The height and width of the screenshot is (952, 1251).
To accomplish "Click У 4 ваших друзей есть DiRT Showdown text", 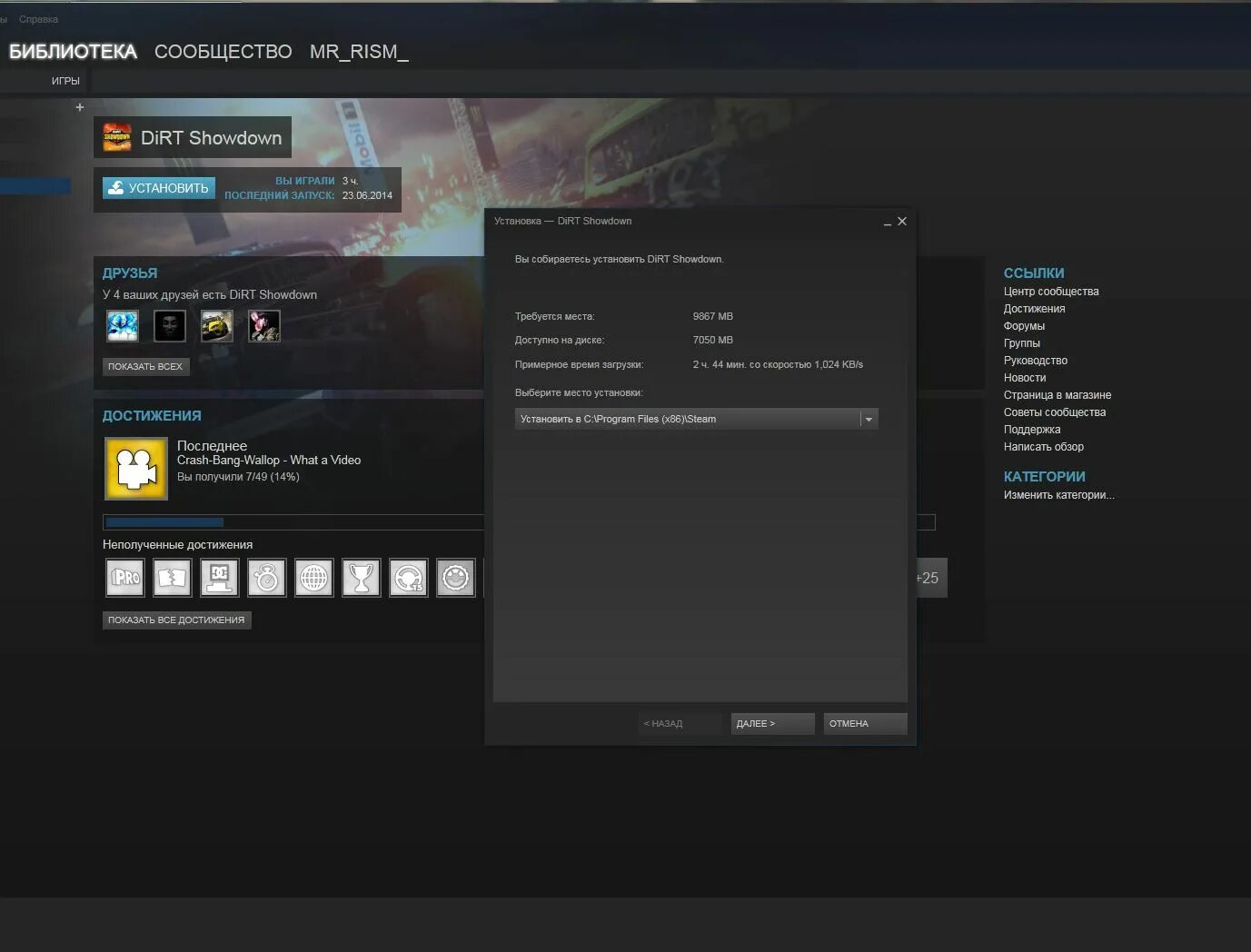I will coord(210,295).
